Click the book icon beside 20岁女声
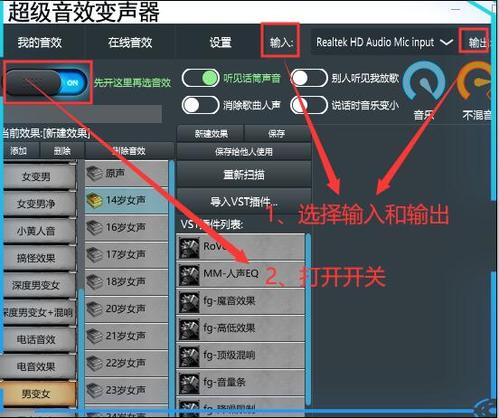This screenshot has width=499, height=418. [94, 309]
